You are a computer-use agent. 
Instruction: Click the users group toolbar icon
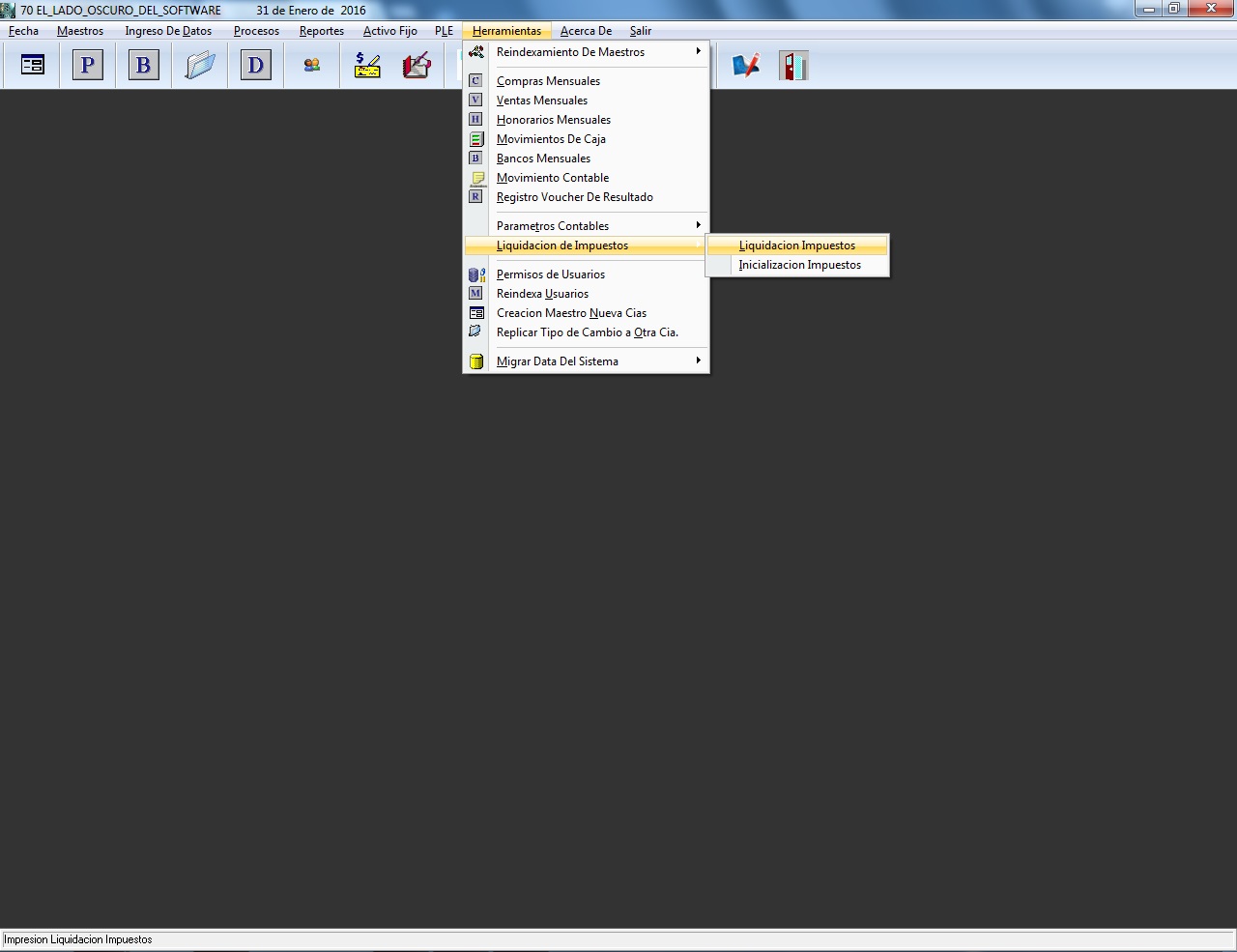point(311,66)
